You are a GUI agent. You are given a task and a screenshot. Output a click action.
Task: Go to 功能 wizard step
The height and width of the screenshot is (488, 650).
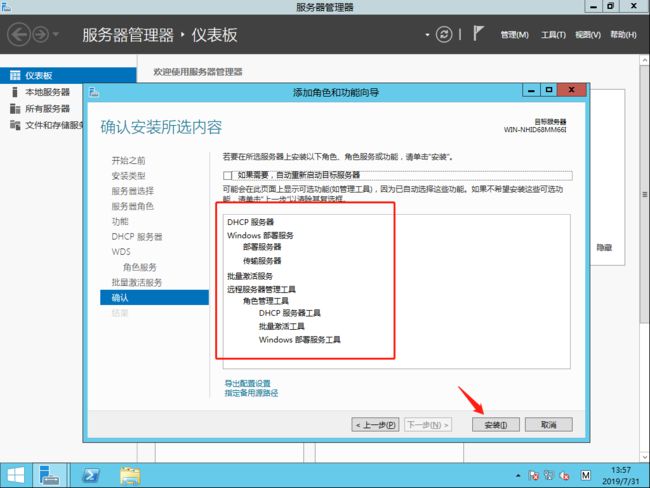120,221
